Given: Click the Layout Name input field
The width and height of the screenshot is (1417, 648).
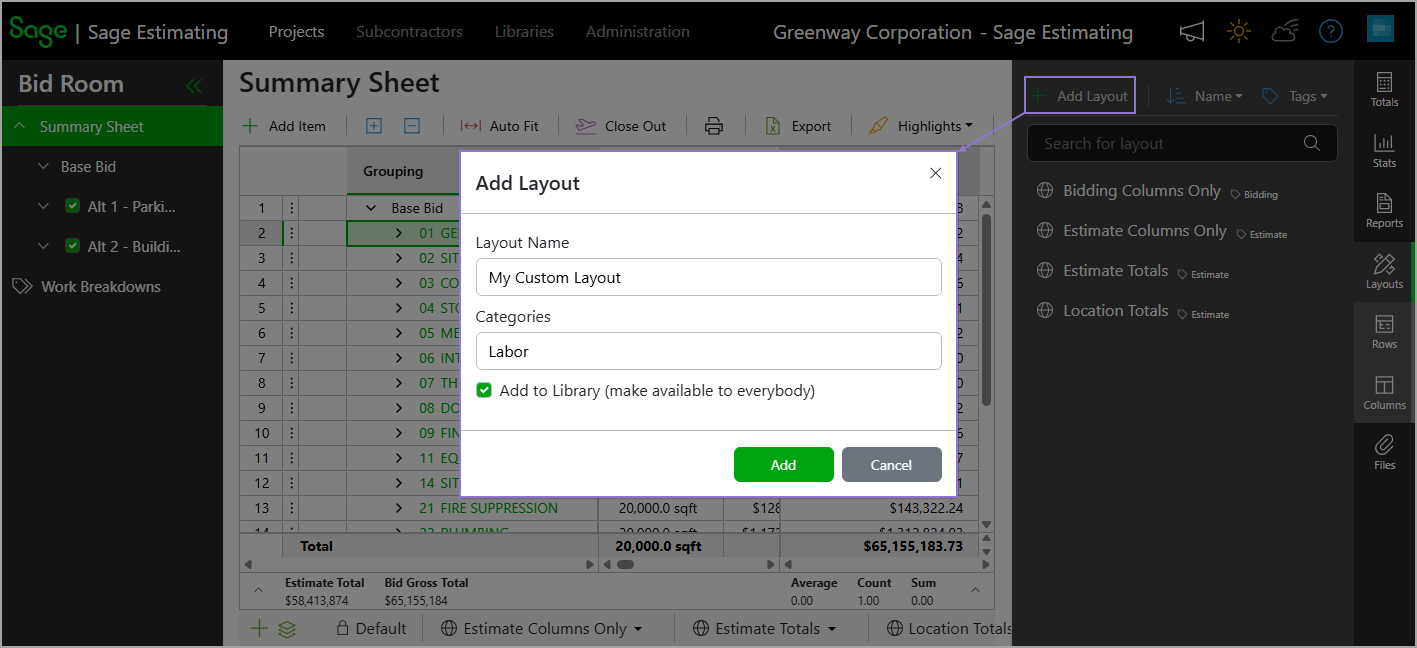Looking at the screenshot, I should [x=708, y=277].
